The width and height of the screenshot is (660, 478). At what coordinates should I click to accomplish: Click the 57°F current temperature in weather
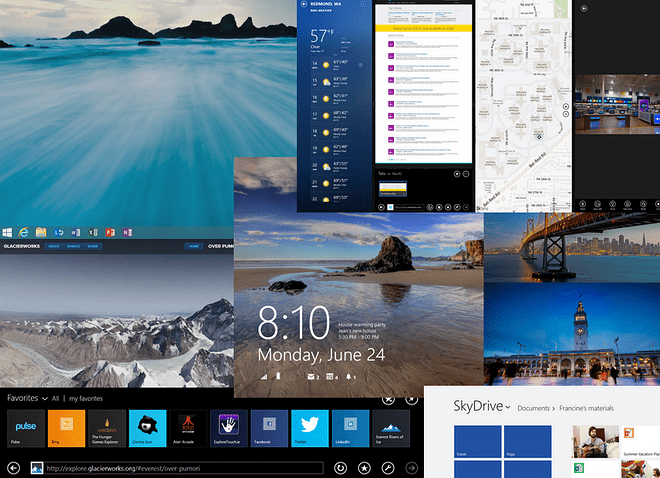pyautogui.click(x=322, y=35)
